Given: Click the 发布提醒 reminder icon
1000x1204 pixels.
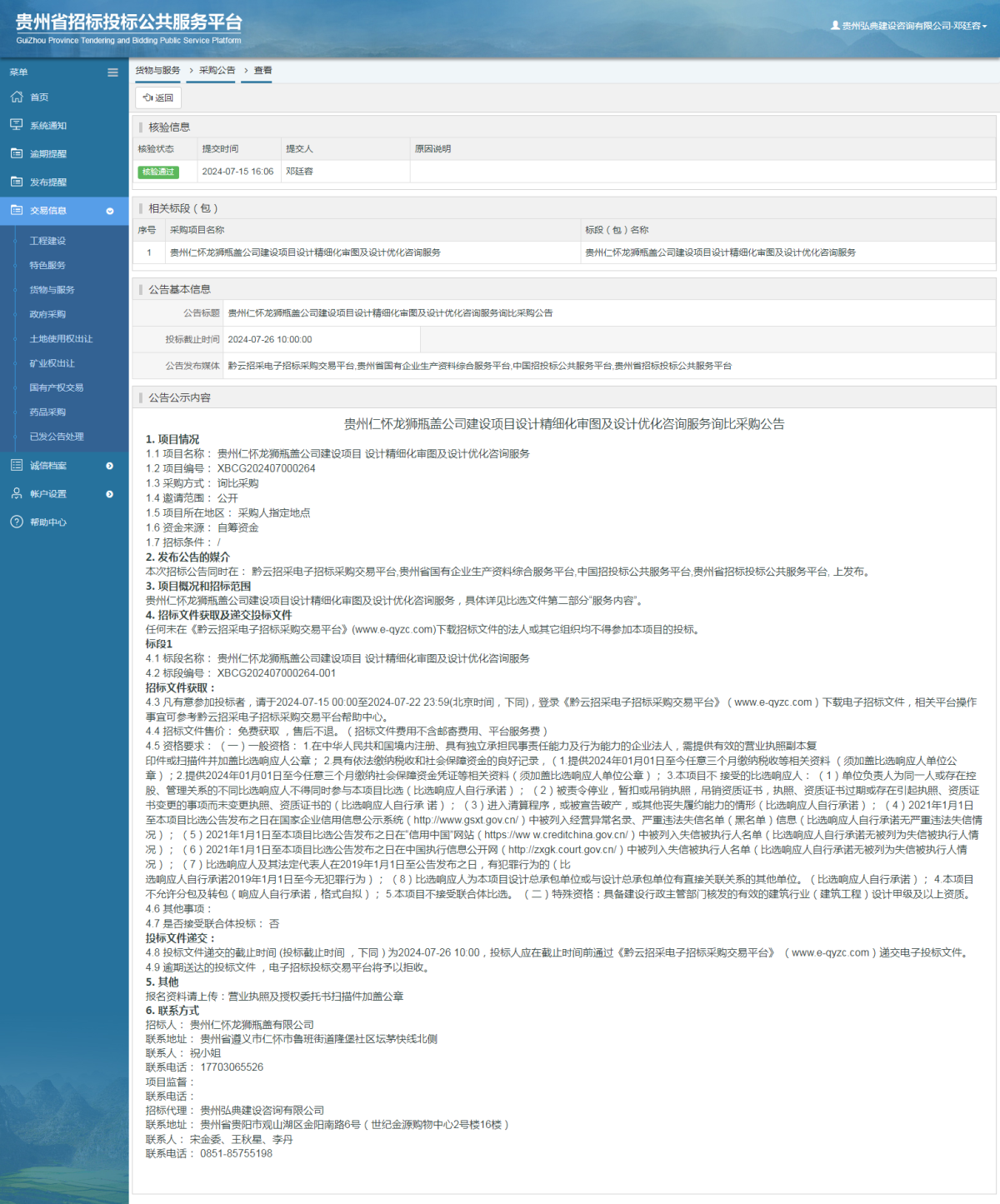Looking at the screenshot, I should [x=17, y=182].
